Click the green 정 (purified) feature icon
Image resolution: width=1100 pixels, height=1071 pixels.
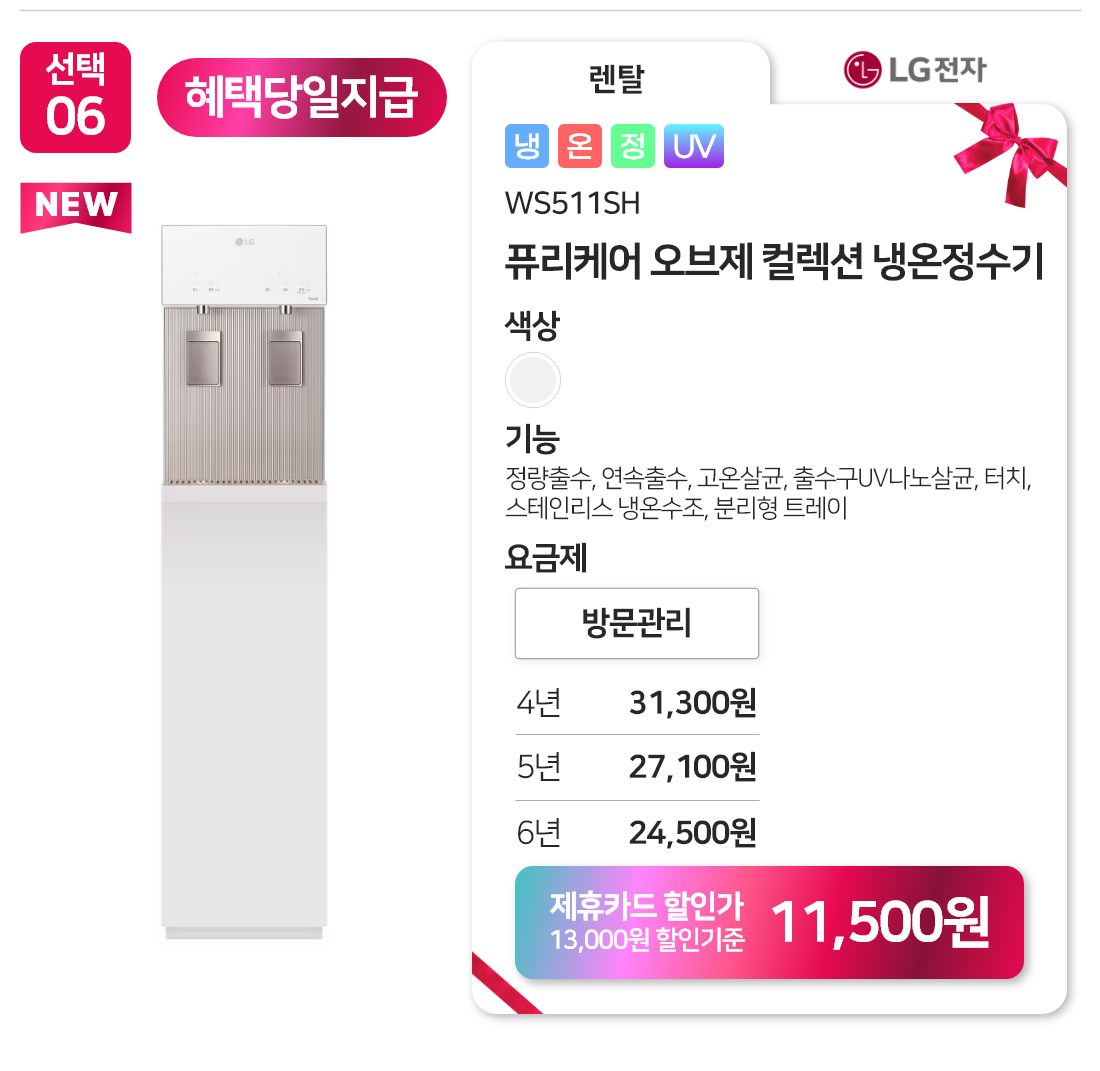(x=632, y=147)
